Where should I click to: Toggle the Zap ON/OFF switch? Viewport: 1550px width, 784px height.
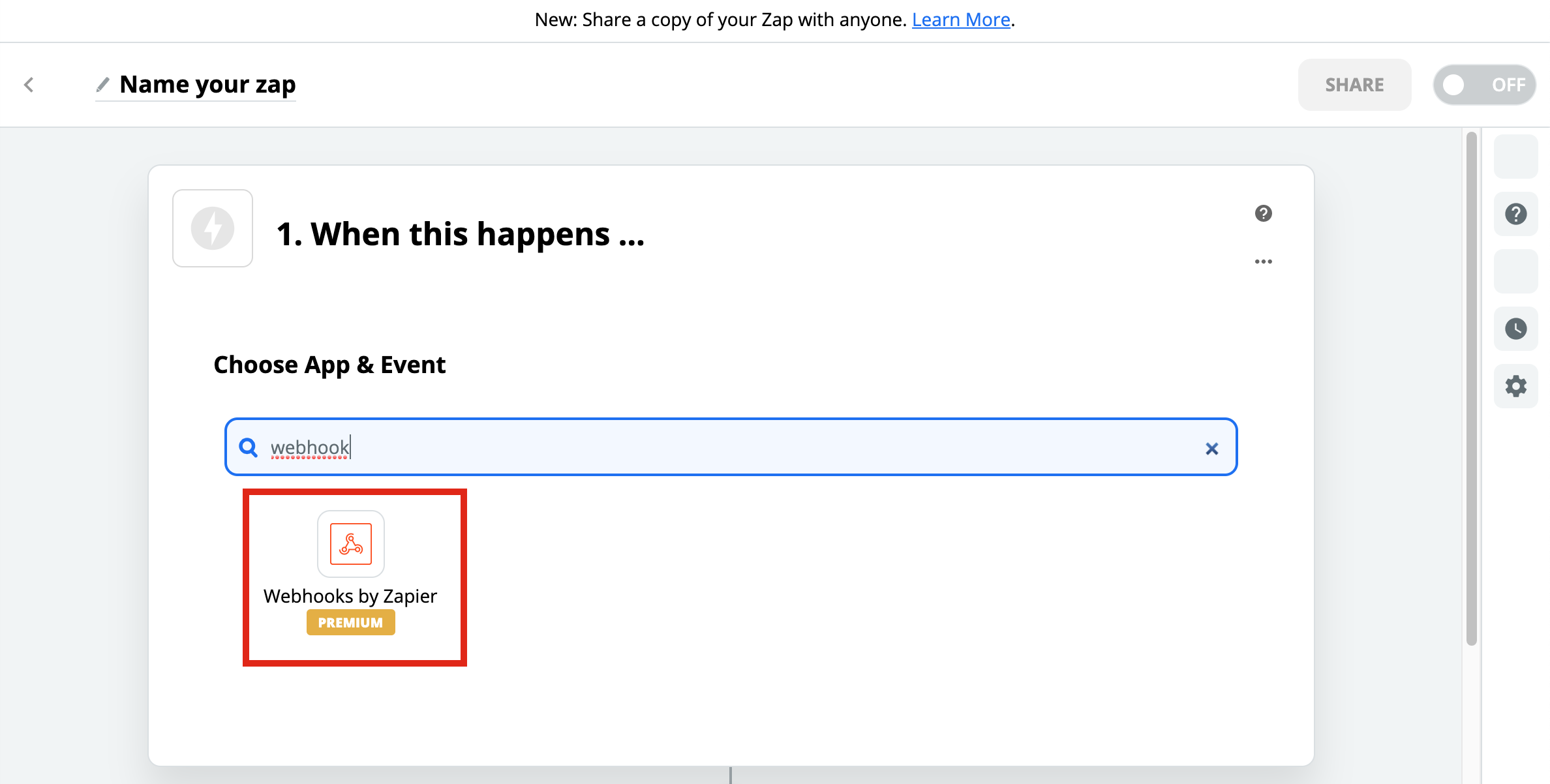tap(1485, 84)
